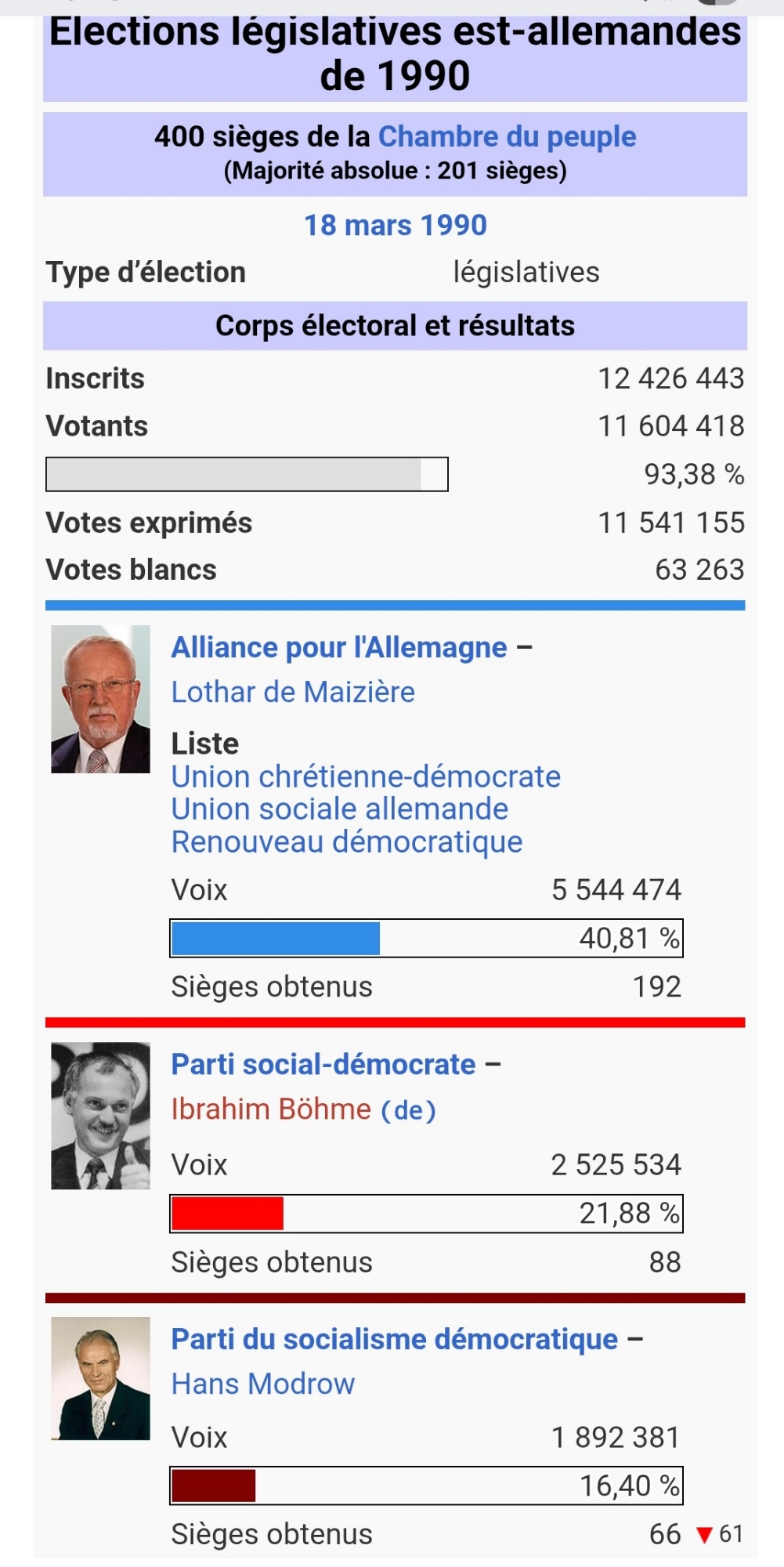Follow the Union sociale allemande link

point(339,809)
